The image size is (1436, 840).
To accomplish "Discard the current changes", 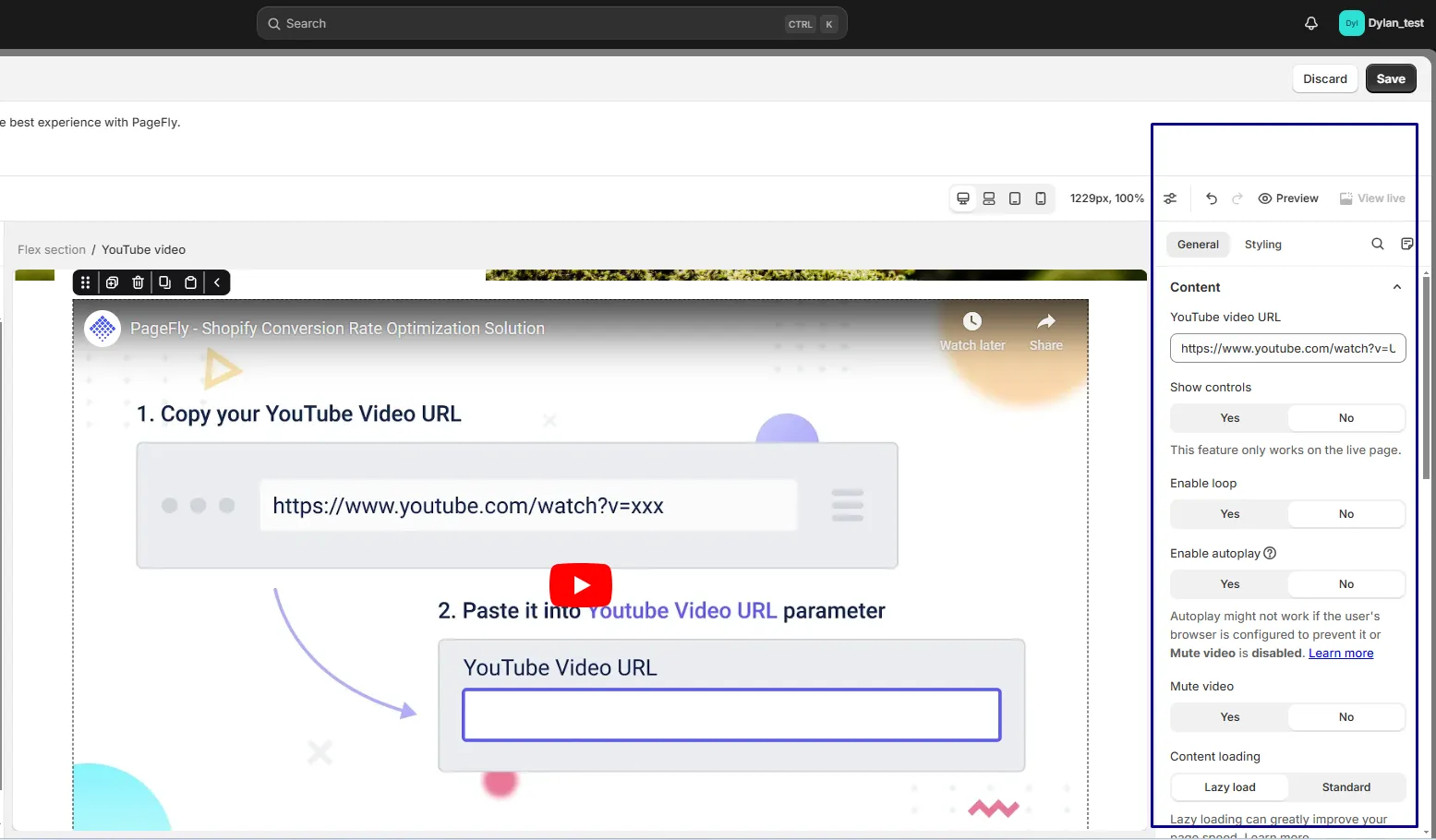I will tap(1325, 78).
